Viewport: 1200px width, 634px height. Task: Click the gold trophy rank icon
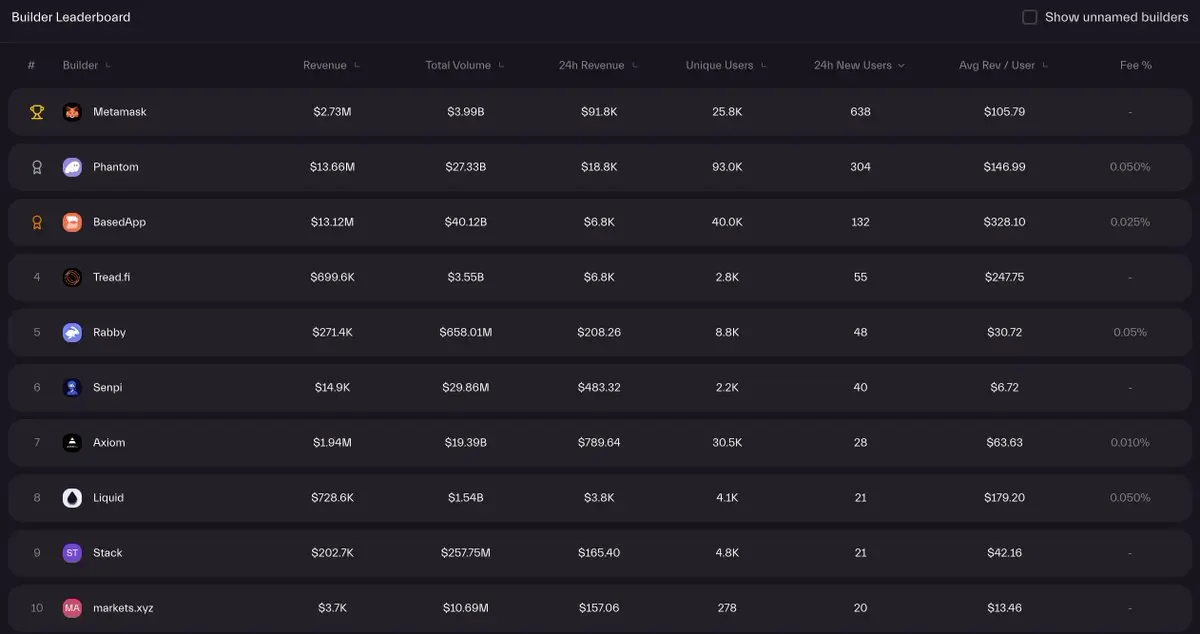(37, 112)
